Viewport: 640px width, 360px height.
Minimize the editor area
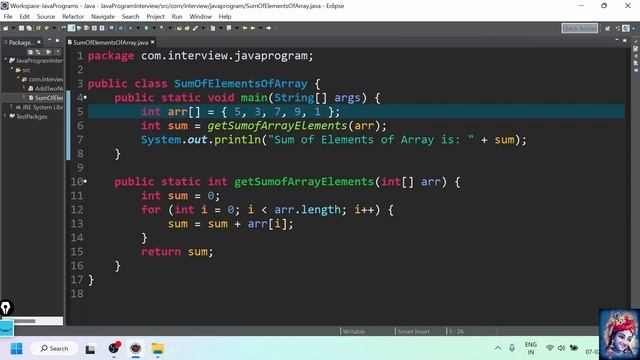click(617, 40)
